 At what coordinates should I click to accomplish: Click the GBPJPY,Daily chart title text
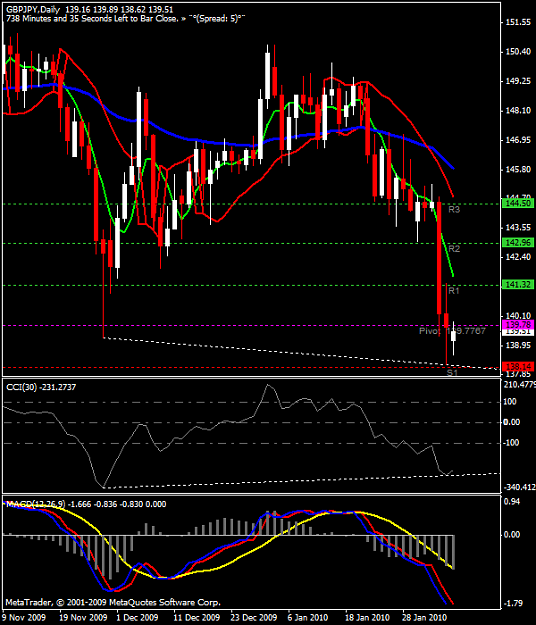pyautogui.click(x=32, y=10)
